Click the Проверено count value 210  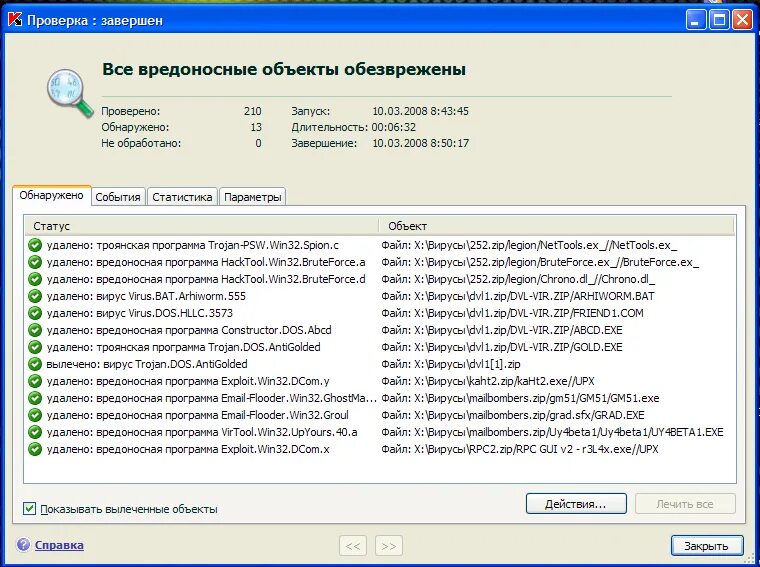pos(253,111)
